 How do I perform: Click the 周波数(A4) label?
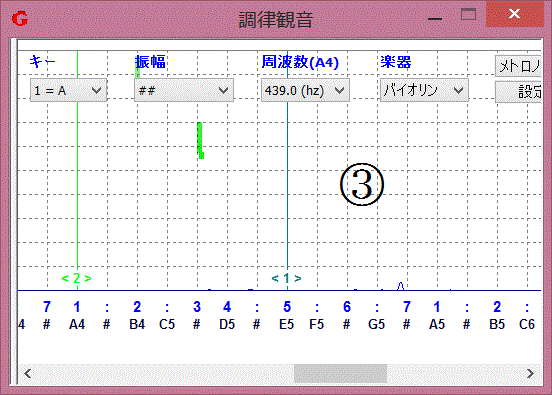[300, 62]
